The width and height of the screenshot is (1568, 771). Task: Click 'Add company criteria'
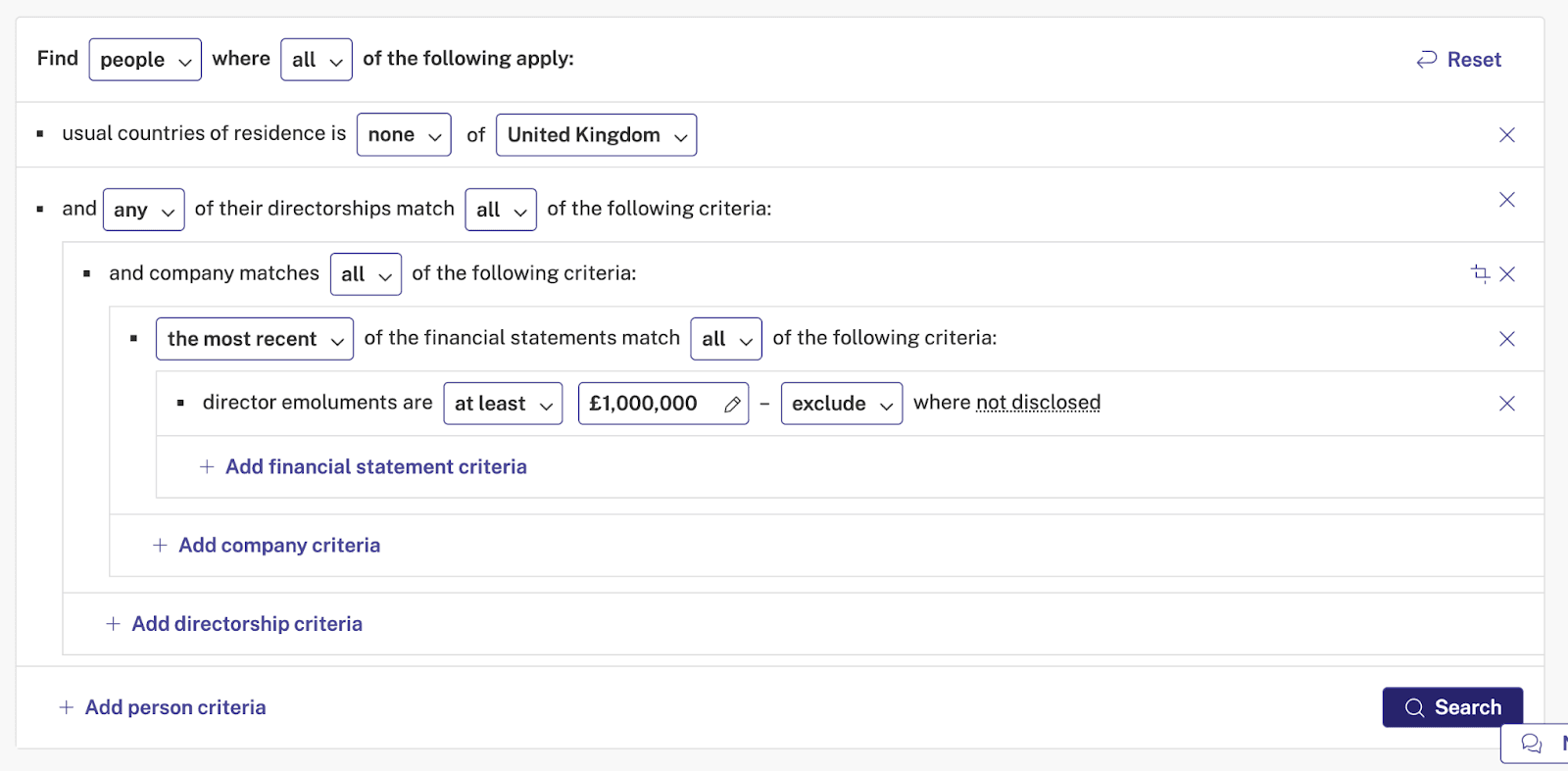coord(267,546)
